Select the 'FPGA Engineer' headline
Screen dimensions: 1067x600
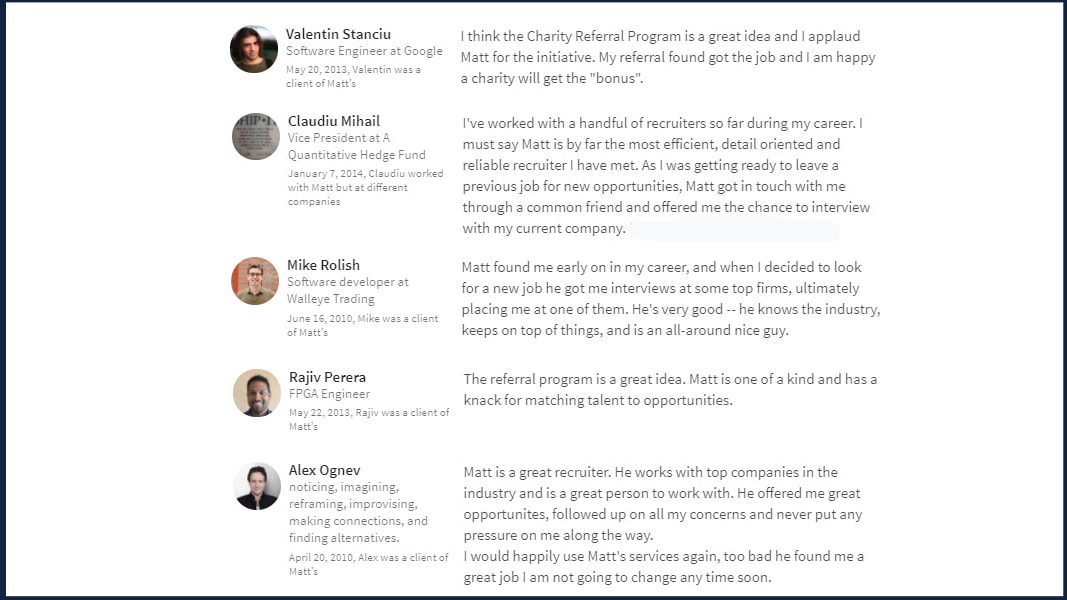pos(329,394)
